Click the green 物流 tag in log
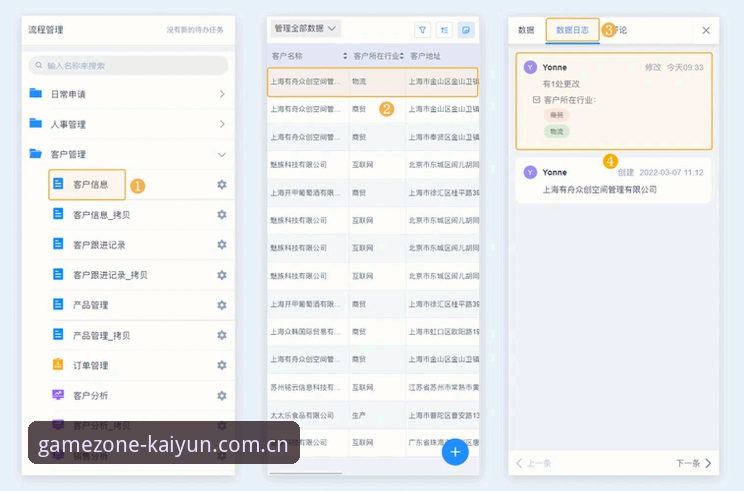Screen dimensions: 744x491 point(557,131)
